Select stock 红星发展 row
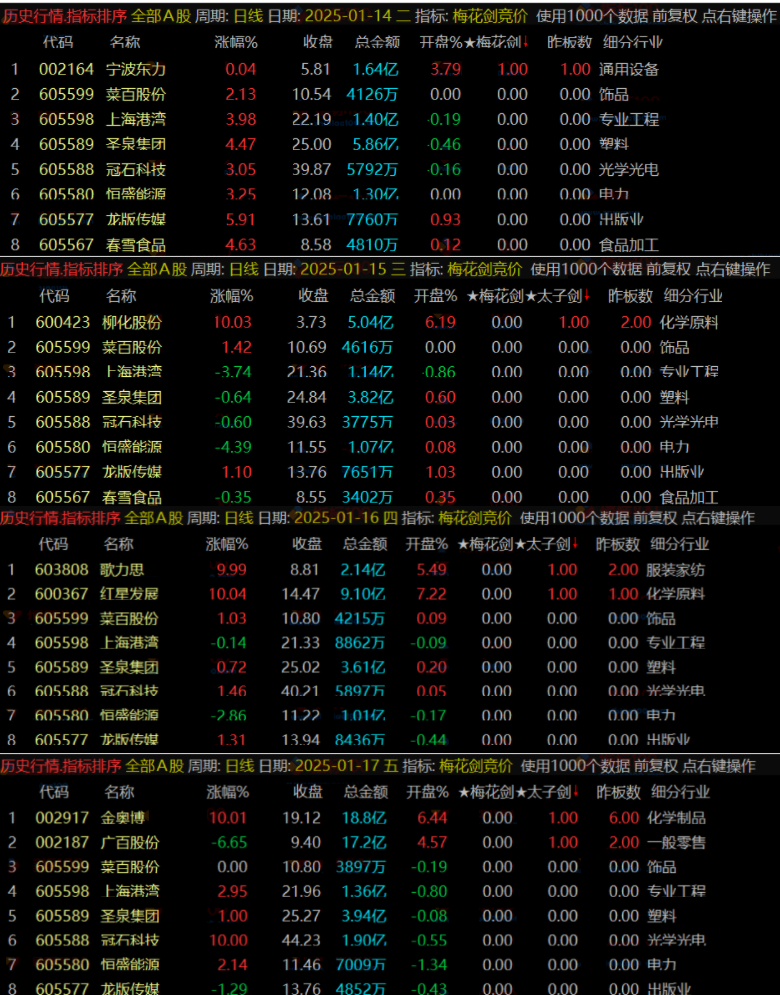Viewport: 780px width, 995px height. [x=390, y=594]
